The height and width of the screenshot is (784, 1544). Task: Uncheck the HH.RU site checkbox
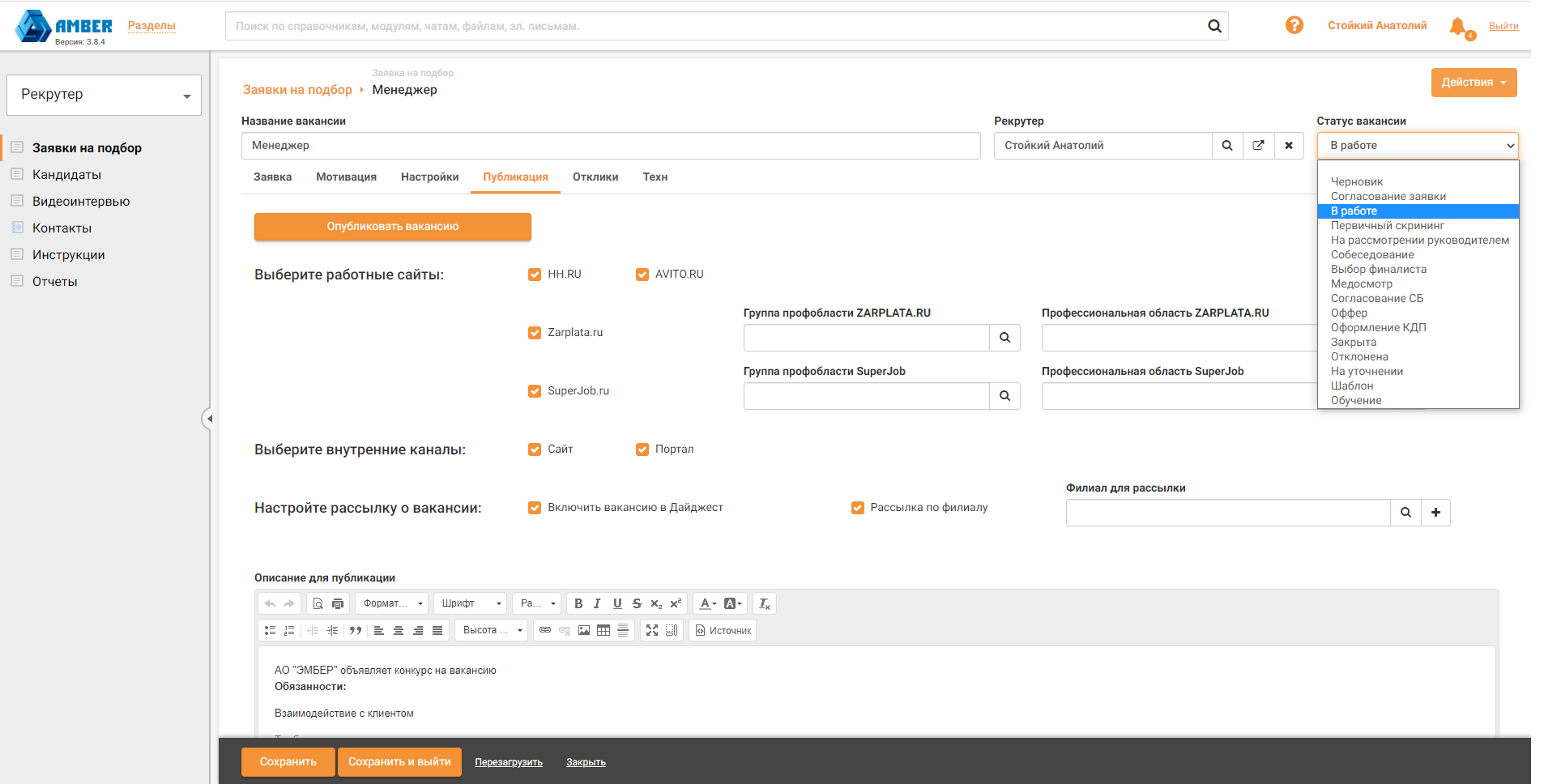535,275
